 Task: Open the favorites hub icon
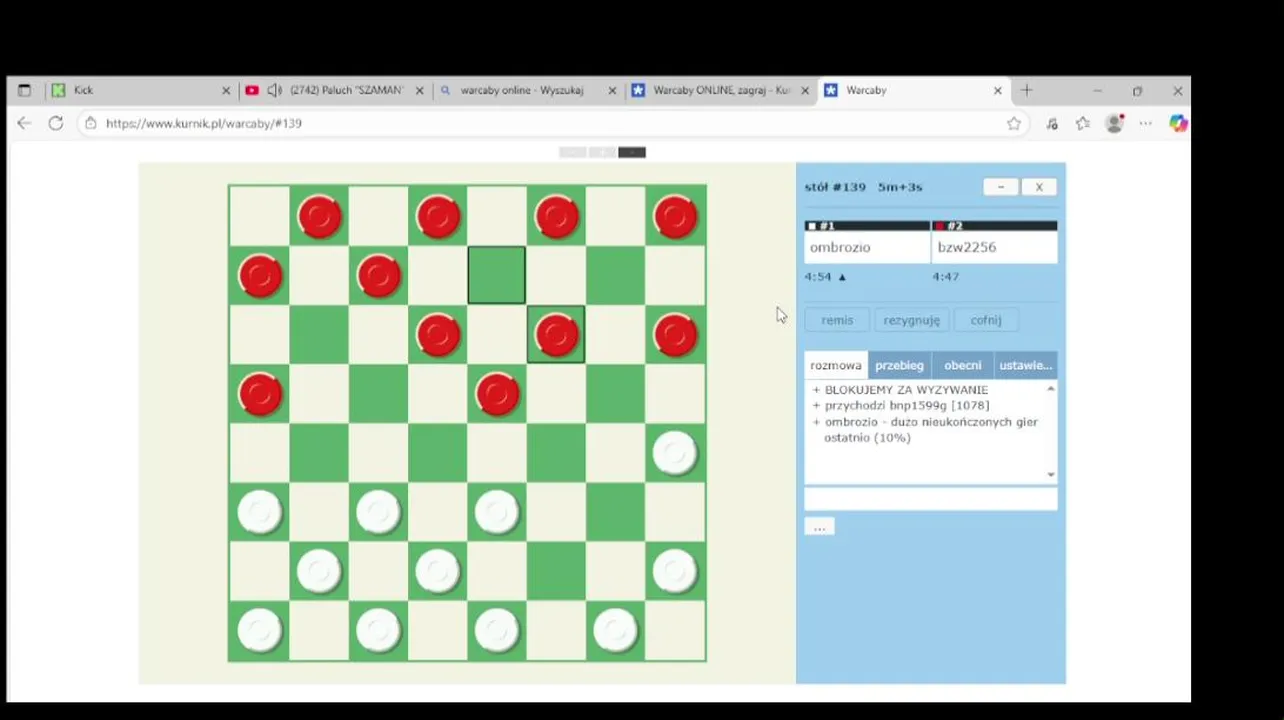click(x=1082, y=123)
